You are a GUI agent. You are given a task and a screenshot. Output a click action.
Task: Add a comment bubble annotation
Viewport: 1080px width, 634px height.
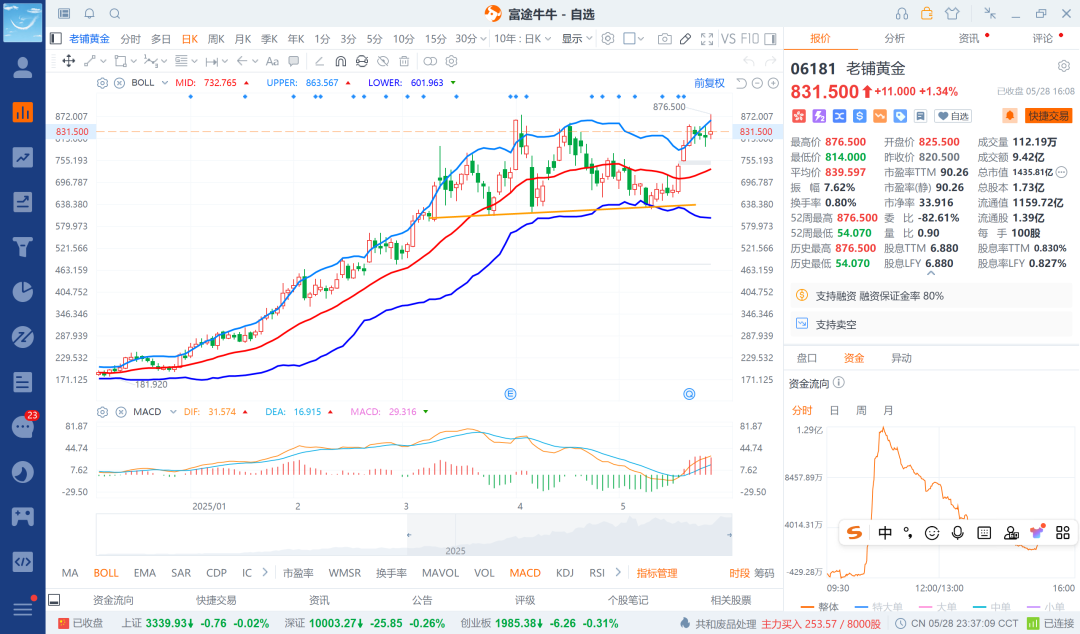point(293,61)
